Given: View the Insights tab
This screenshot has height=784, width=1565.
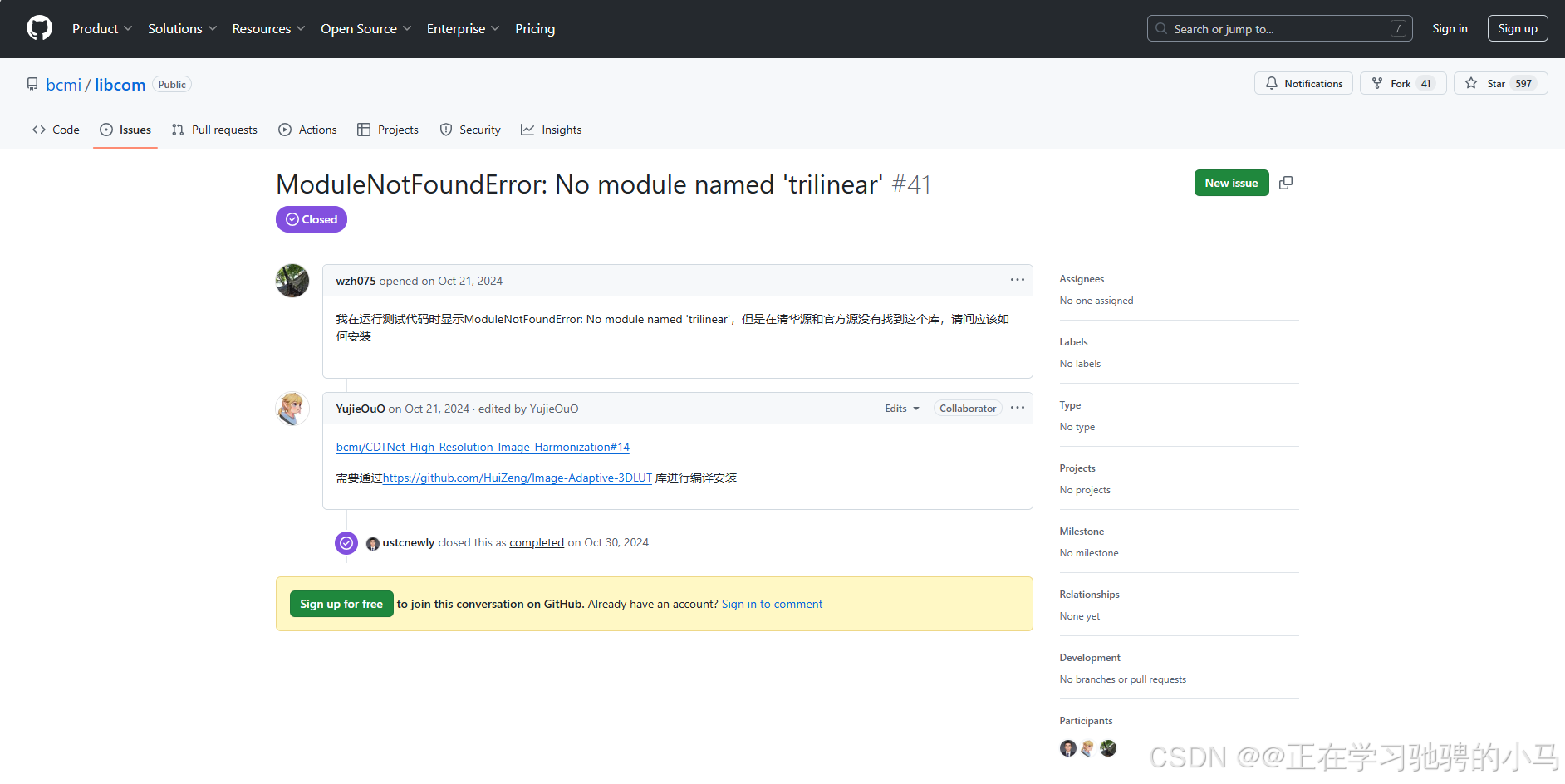Looking at the screenshot, I should click(x=551, y=130).
